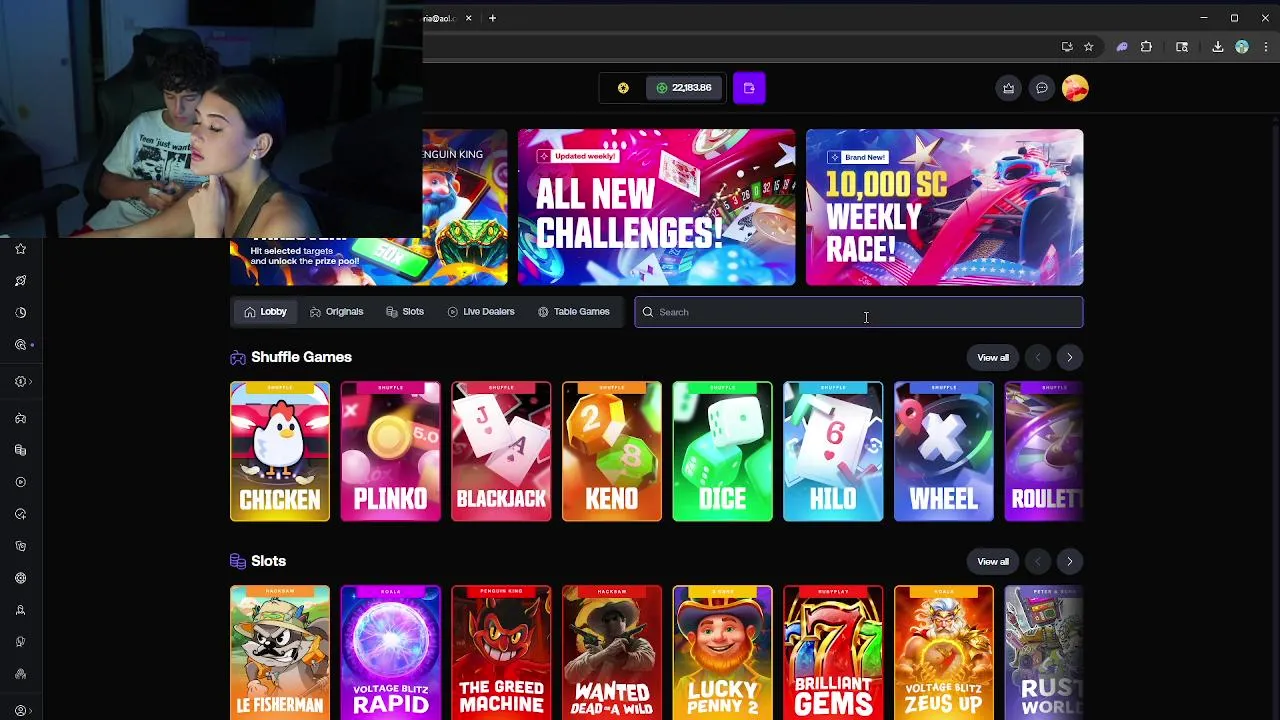View all Slots
Viewport: 1280px width, 720px height.
tap(993, 562)
